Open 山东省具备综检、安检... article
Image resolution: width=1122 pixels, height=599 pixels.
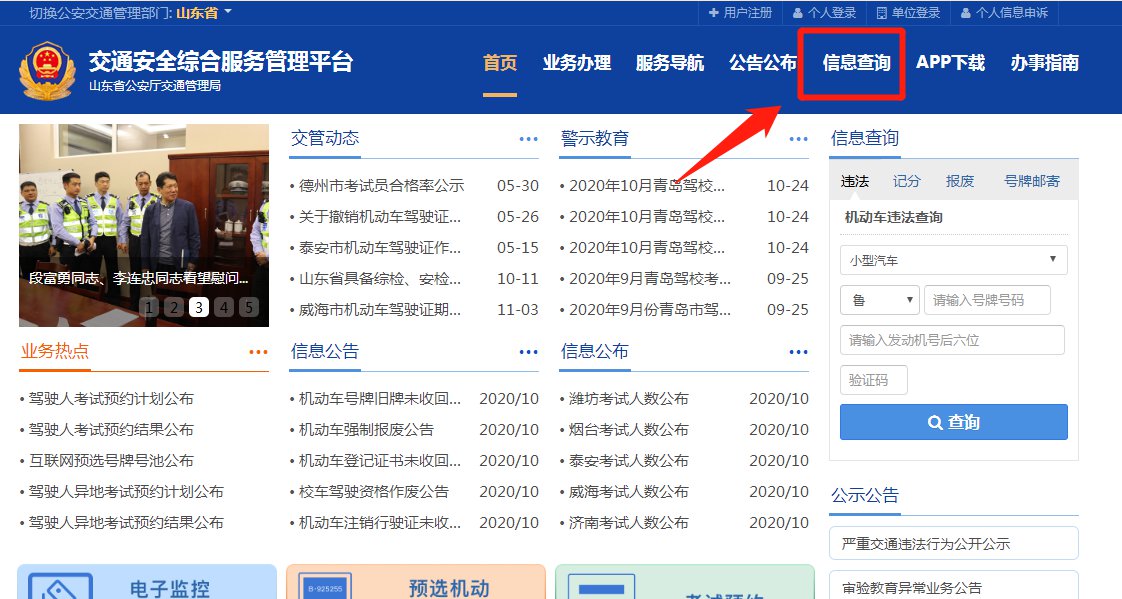coord(379,279)
